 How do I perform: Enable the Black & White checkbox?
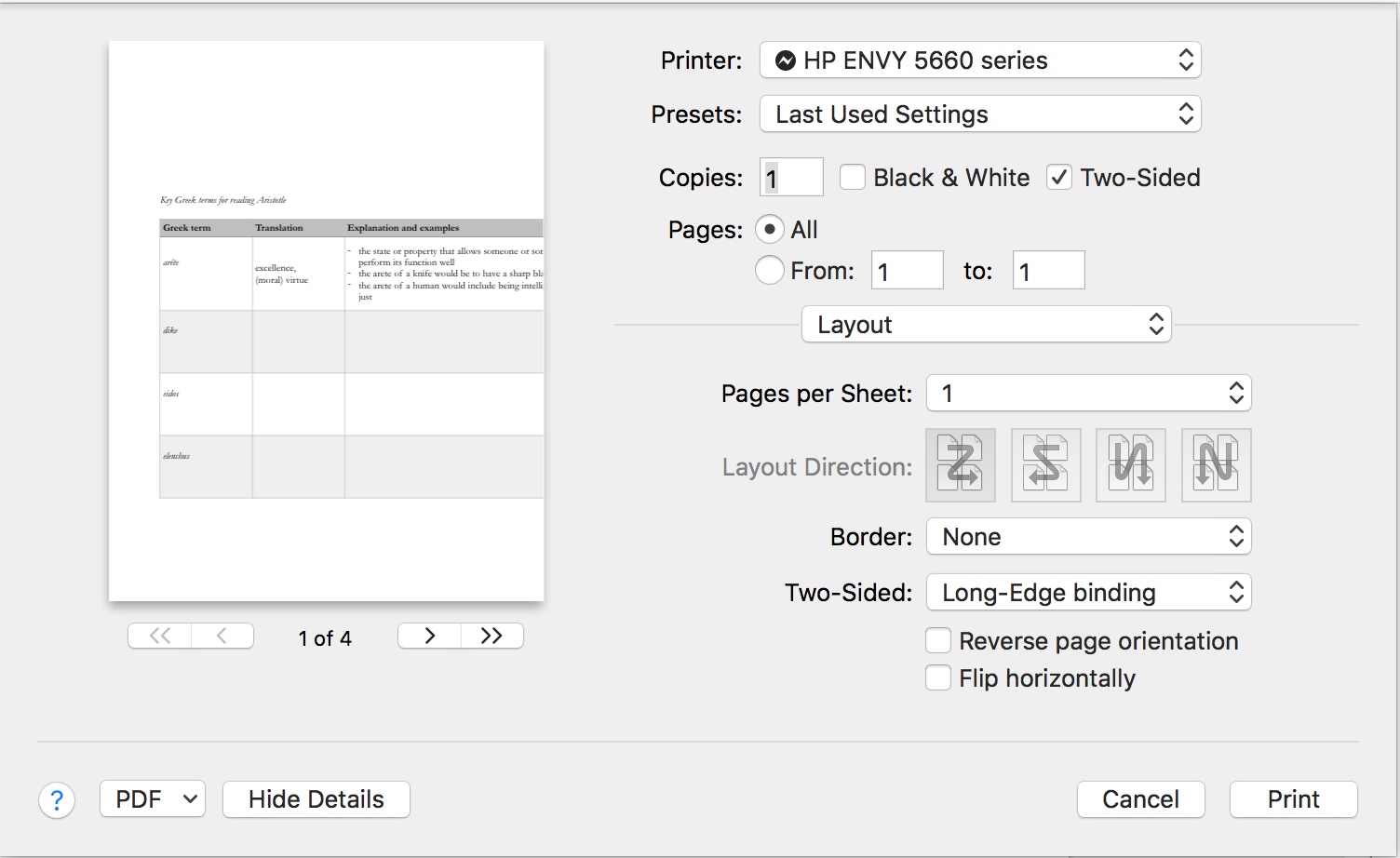[x=853, y=178]
